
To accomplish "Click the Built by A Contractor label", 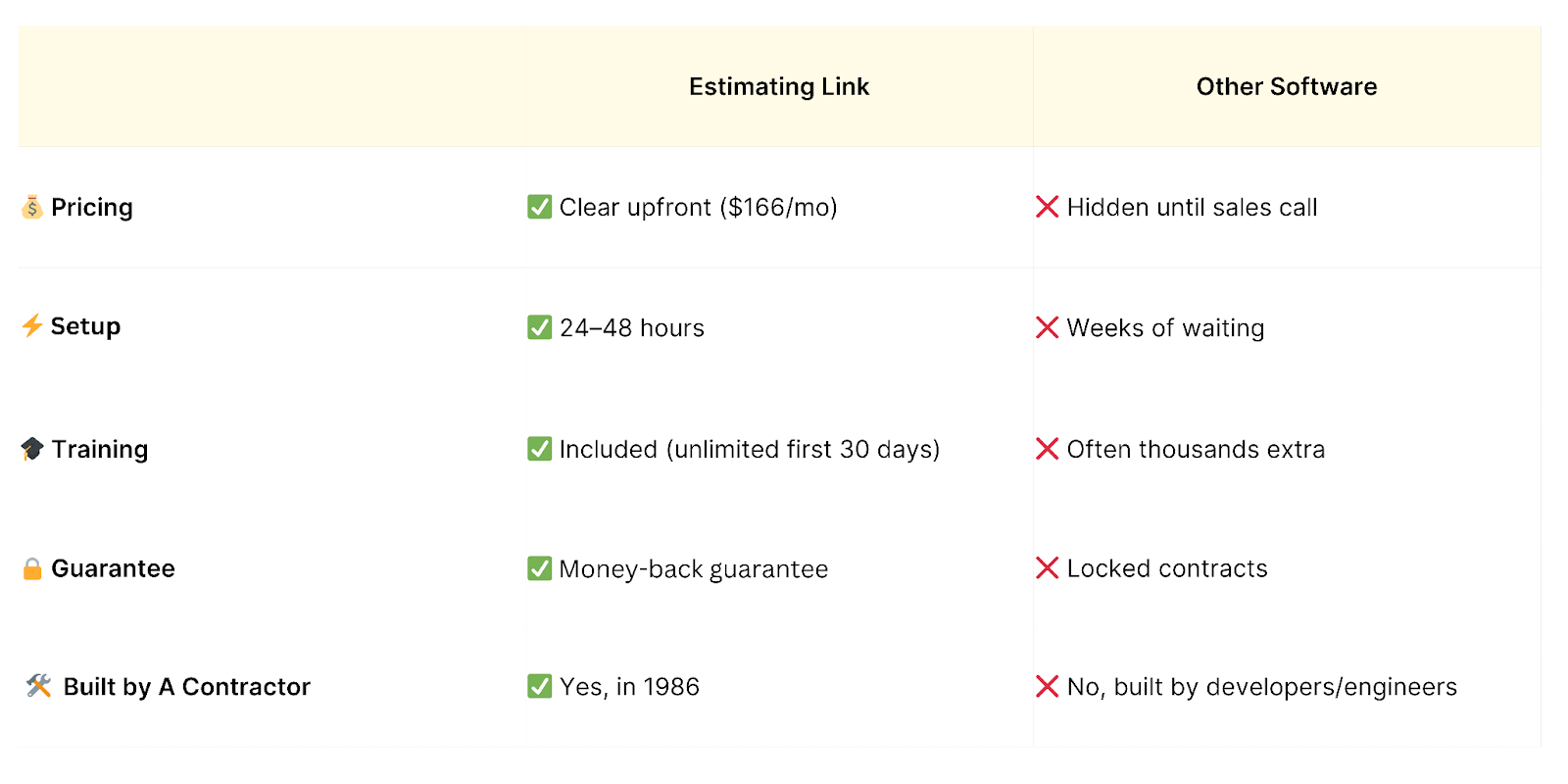I will (x=186, y=687).
